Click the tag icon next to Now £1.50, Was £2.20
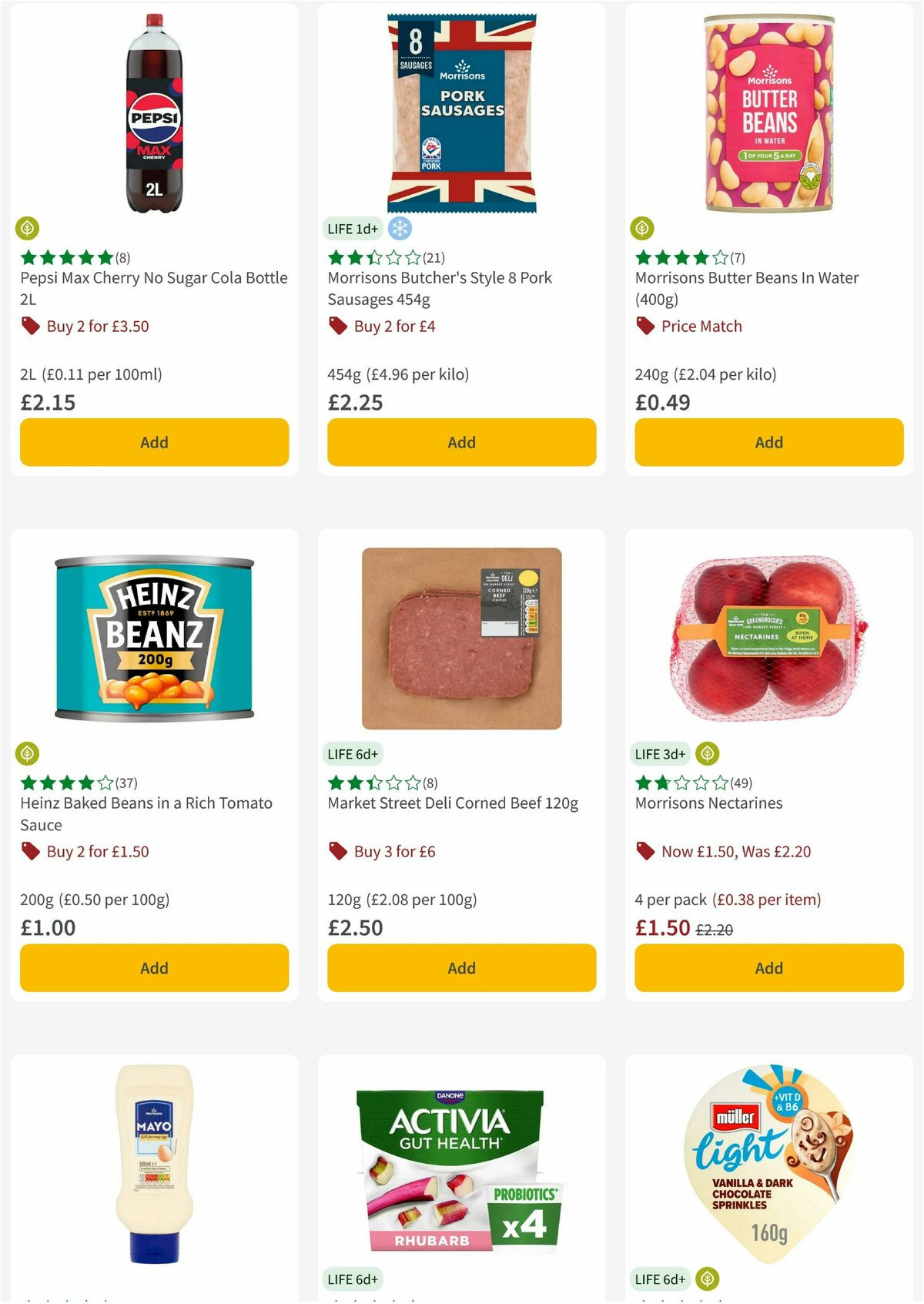924x1304 pixels. point(646,851)
